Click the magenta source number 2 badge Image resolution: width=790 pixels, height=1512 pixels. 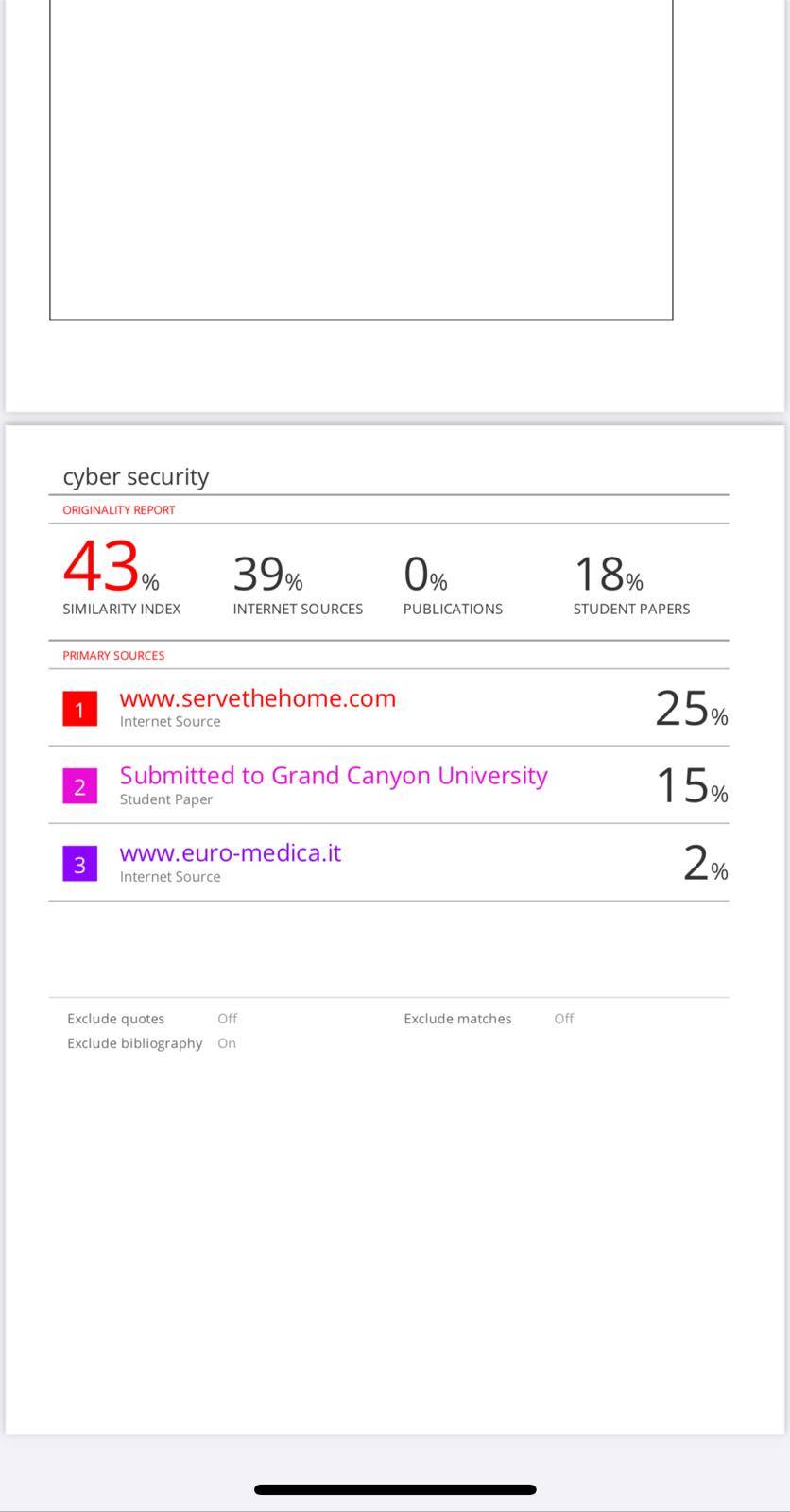[x=79, y=786]
